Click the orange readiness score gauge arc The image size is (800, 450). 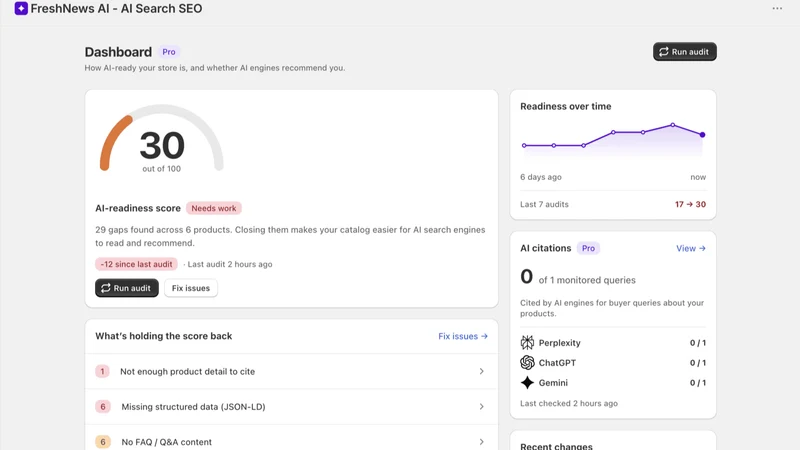[x=113, y=140]
